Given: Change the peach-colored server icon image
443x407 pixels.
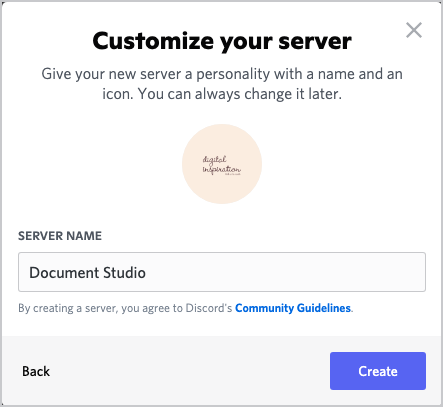Looking at the screenshot, I should [x=222, y=164].
